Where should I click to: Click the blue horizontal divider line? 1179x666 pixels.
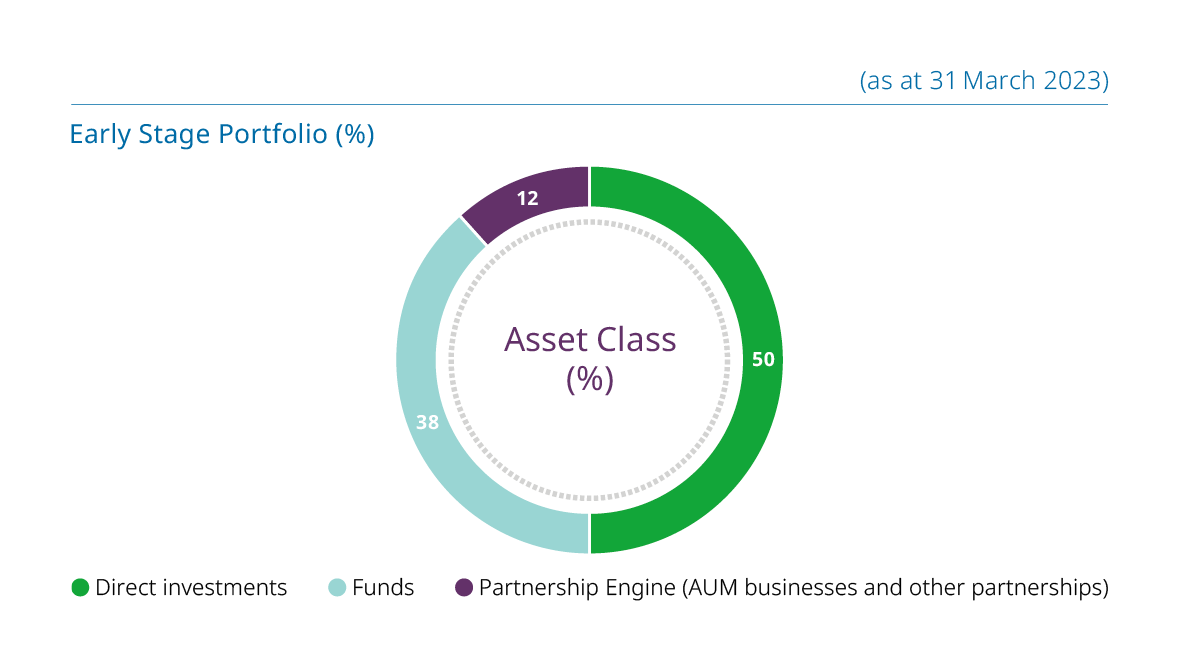point(590,104)
